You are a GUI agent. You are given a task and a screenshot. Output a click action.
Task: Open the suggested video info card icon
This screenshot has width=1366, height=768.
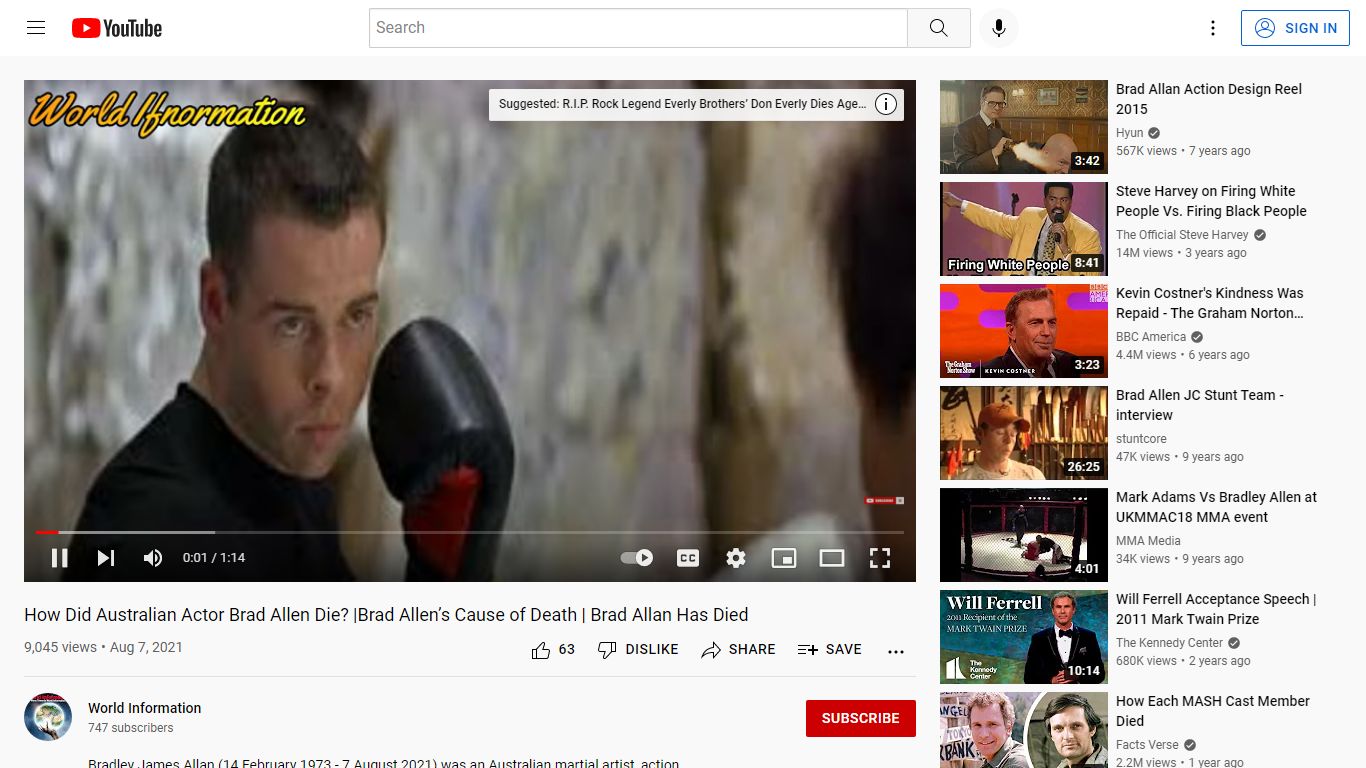click(886, 104)
